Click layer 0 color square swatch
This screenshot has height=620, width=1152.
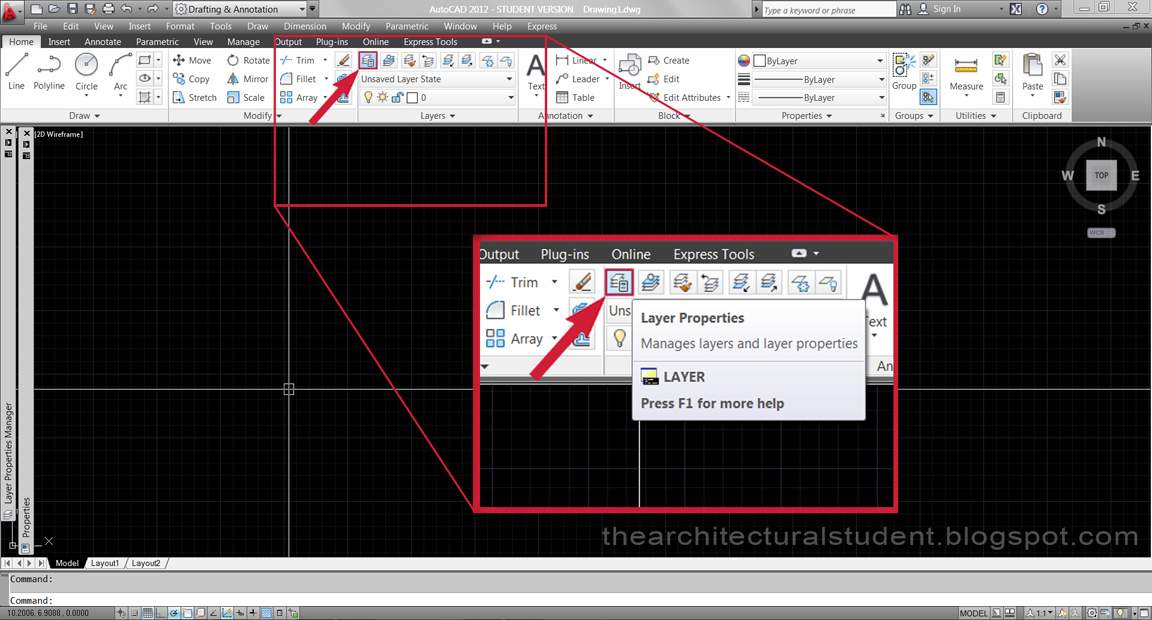click(412, 97)
